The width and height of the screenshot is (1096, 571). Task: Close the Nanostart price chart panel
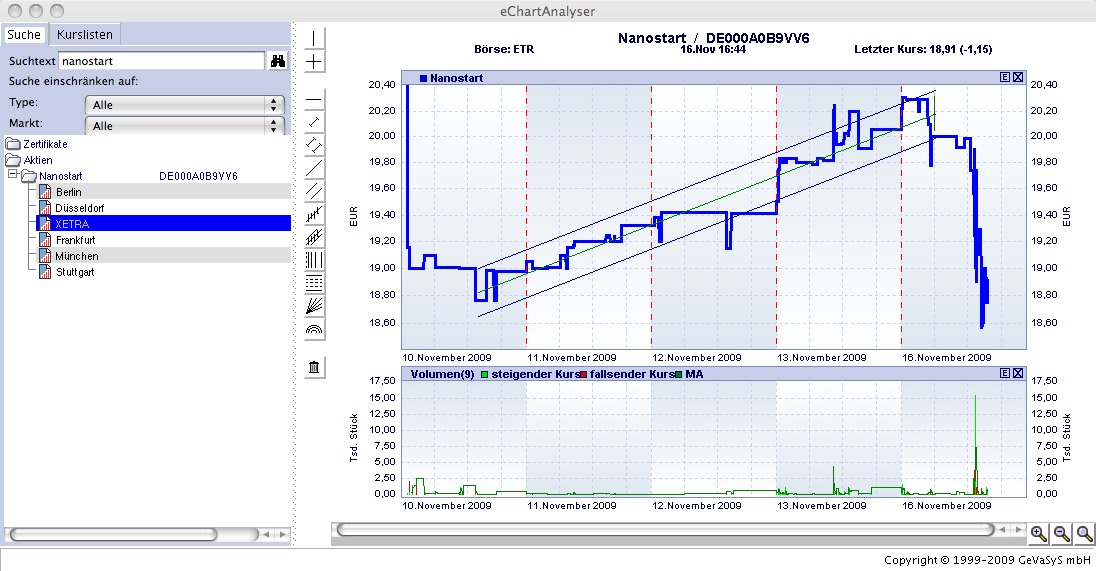(x=1018, y=77)
